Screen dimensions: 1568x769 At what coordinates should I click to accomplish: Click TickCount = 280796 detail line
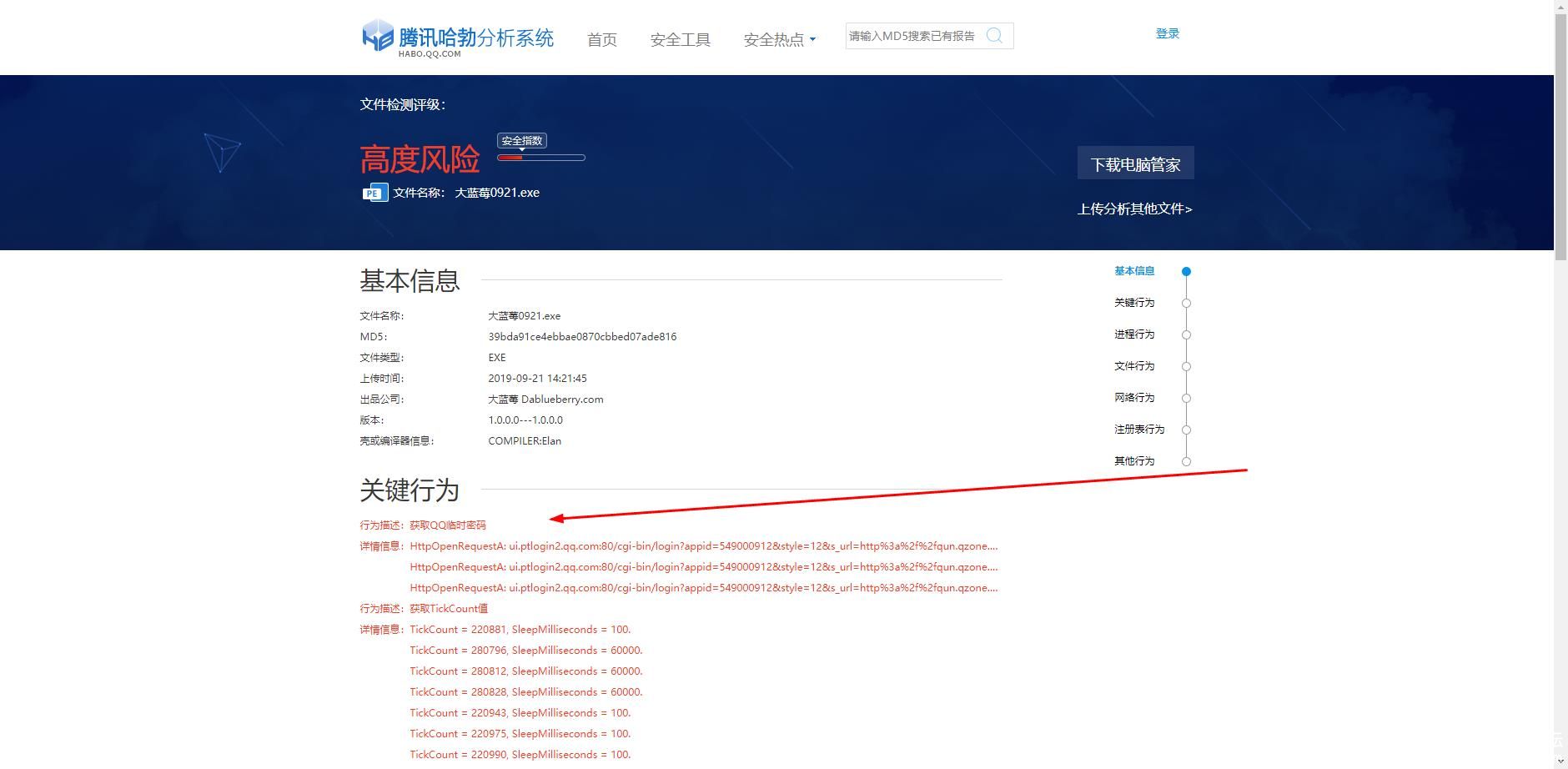pyautogui.click(x=526, y=651)
